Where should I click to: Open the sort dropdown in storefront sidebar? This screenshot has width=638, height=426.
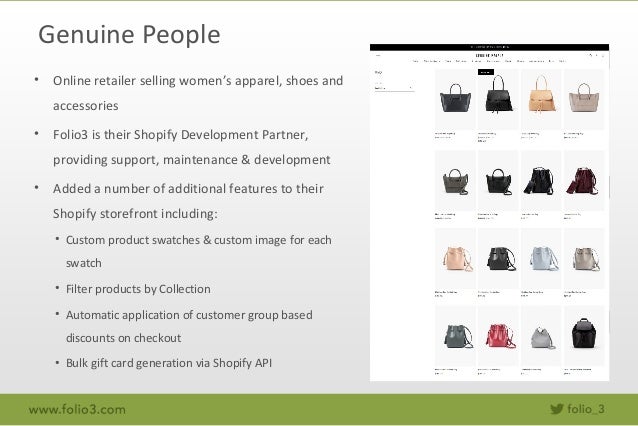(x=394, y=88)
